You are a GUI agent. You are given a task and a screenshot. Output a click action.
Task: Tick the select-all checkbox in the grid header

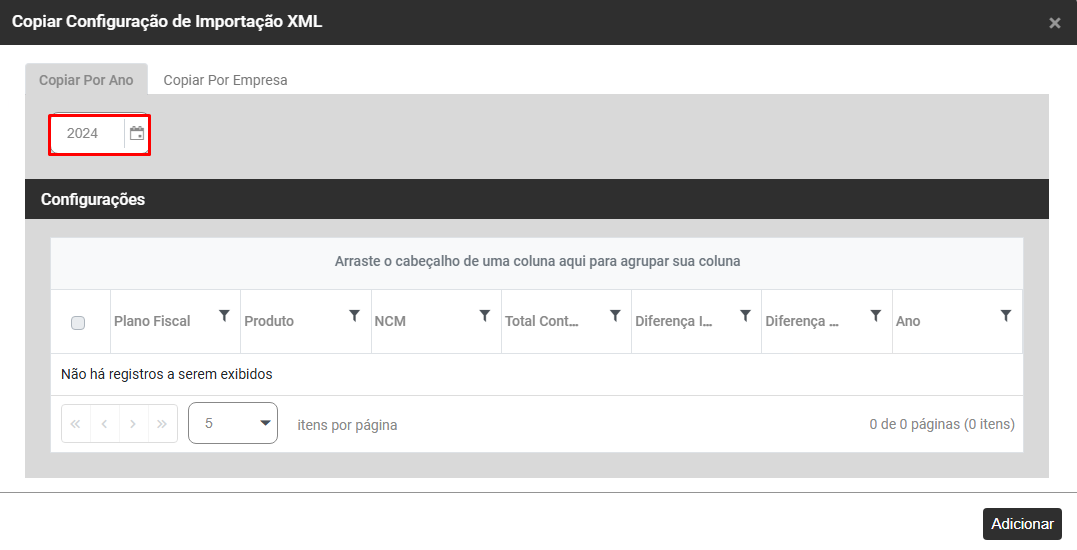(78, 322)
